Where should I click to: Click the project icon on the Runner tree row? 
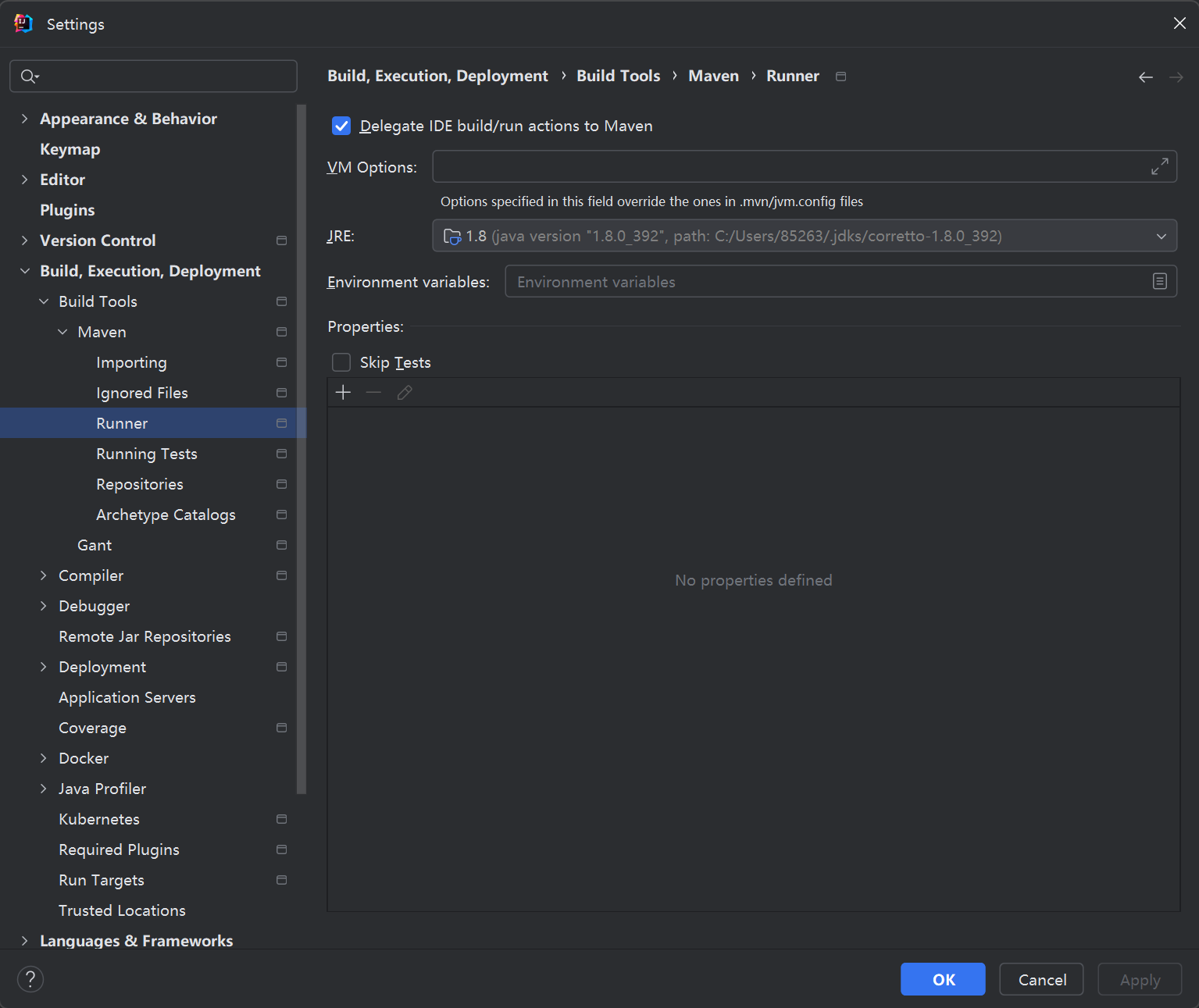pyautogui.click(x=281, y=423)
